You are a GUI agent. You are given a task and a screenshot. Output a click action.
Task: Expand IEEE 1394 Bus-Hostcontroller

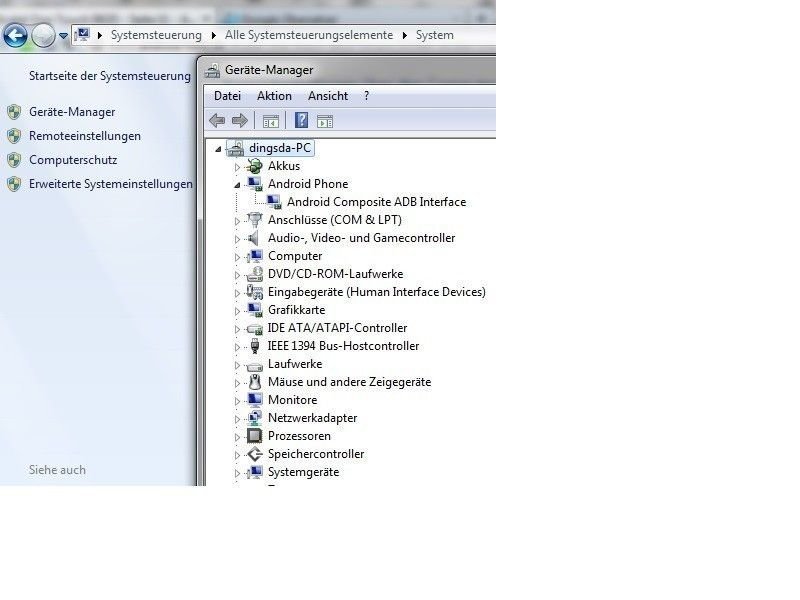pyautogui.click(x=237, y=347)
